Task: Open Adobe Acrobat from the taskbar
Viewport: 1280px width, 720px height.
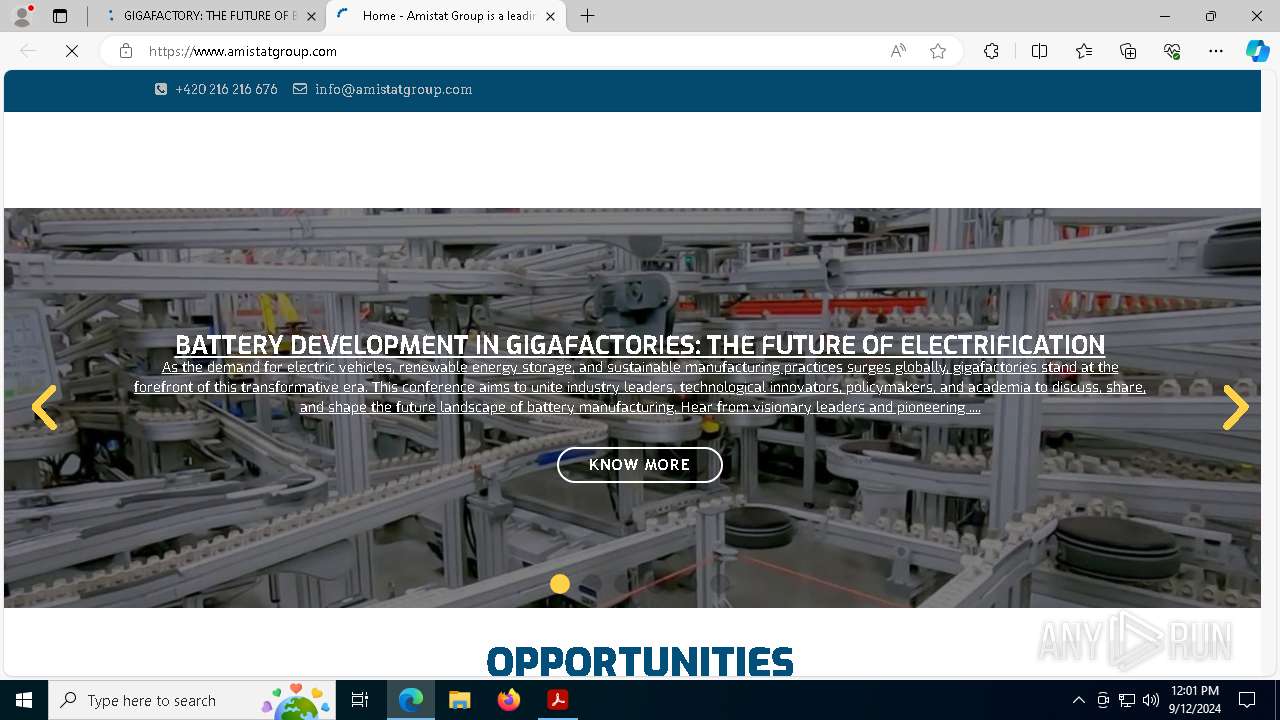Action: coord(557,700)
